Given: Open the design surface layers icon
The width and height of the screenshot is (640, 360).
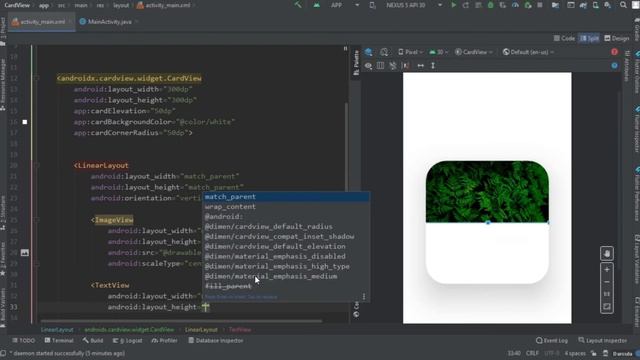Looking at the screenshot, I should tap(369, 52).
